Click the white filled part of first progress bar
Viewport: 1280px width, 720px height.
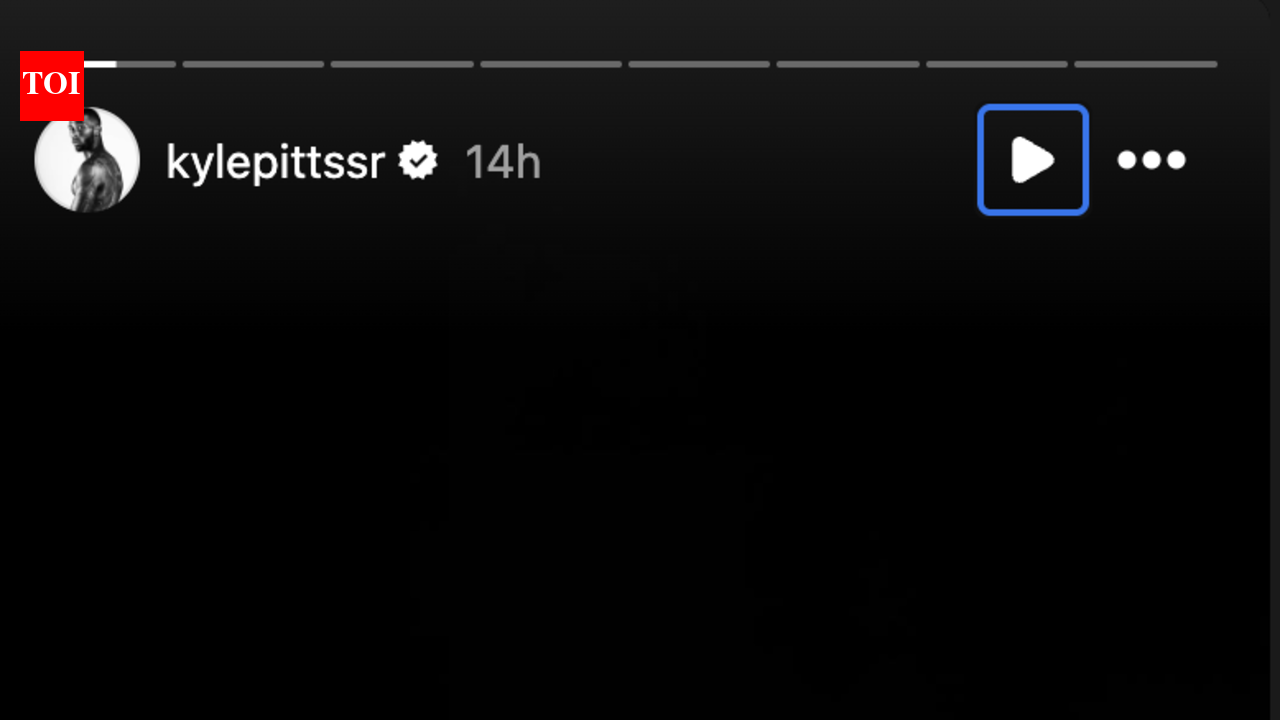click(x=100, y=64)
